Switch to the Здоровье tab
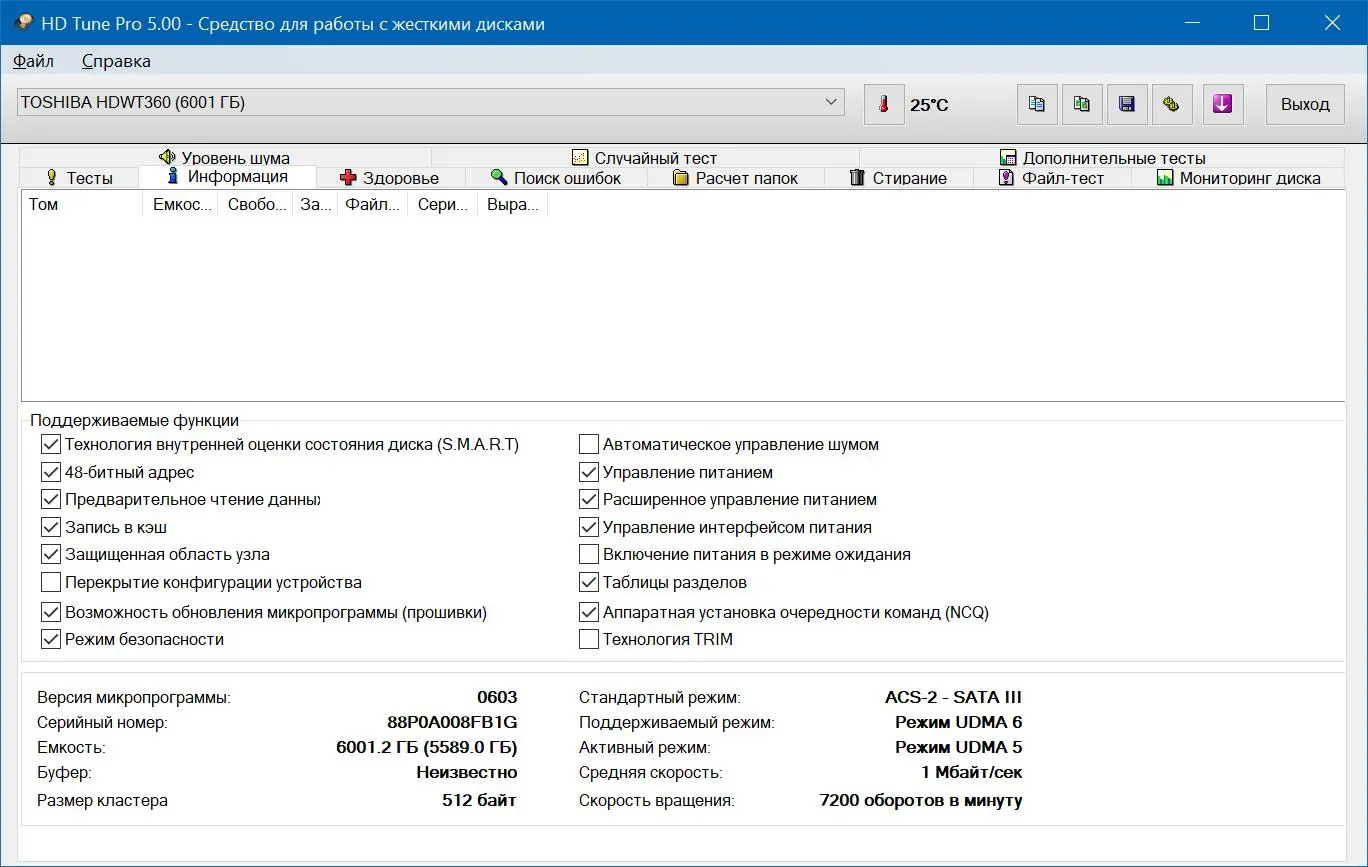 click(x=390, y=178)
